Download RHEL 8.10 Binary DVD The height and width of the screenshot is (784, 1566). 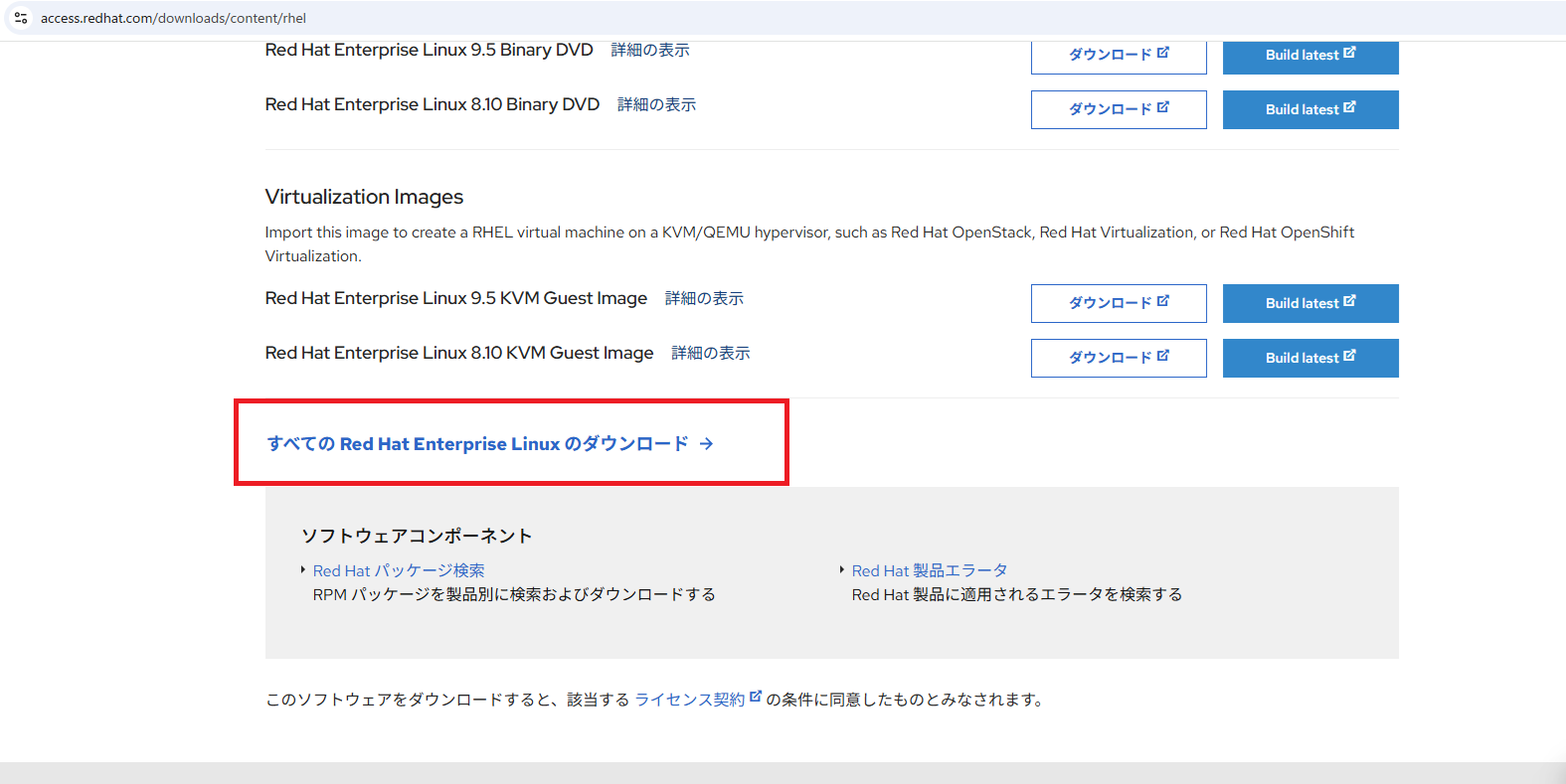(1118, 109)
